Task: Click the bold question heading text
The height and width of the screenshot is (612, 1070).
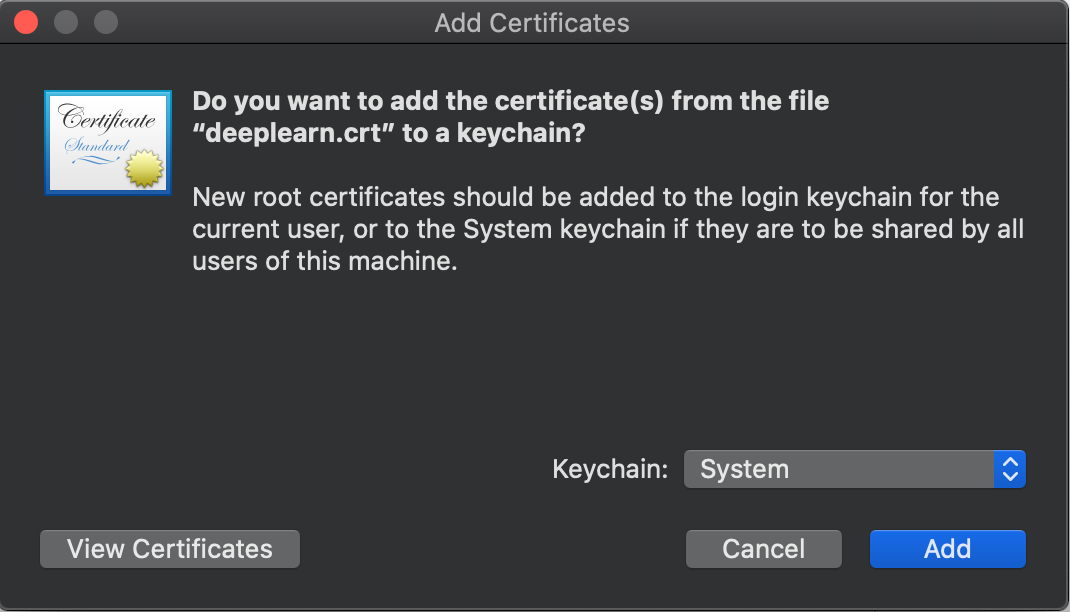Action: coord(510,117)
